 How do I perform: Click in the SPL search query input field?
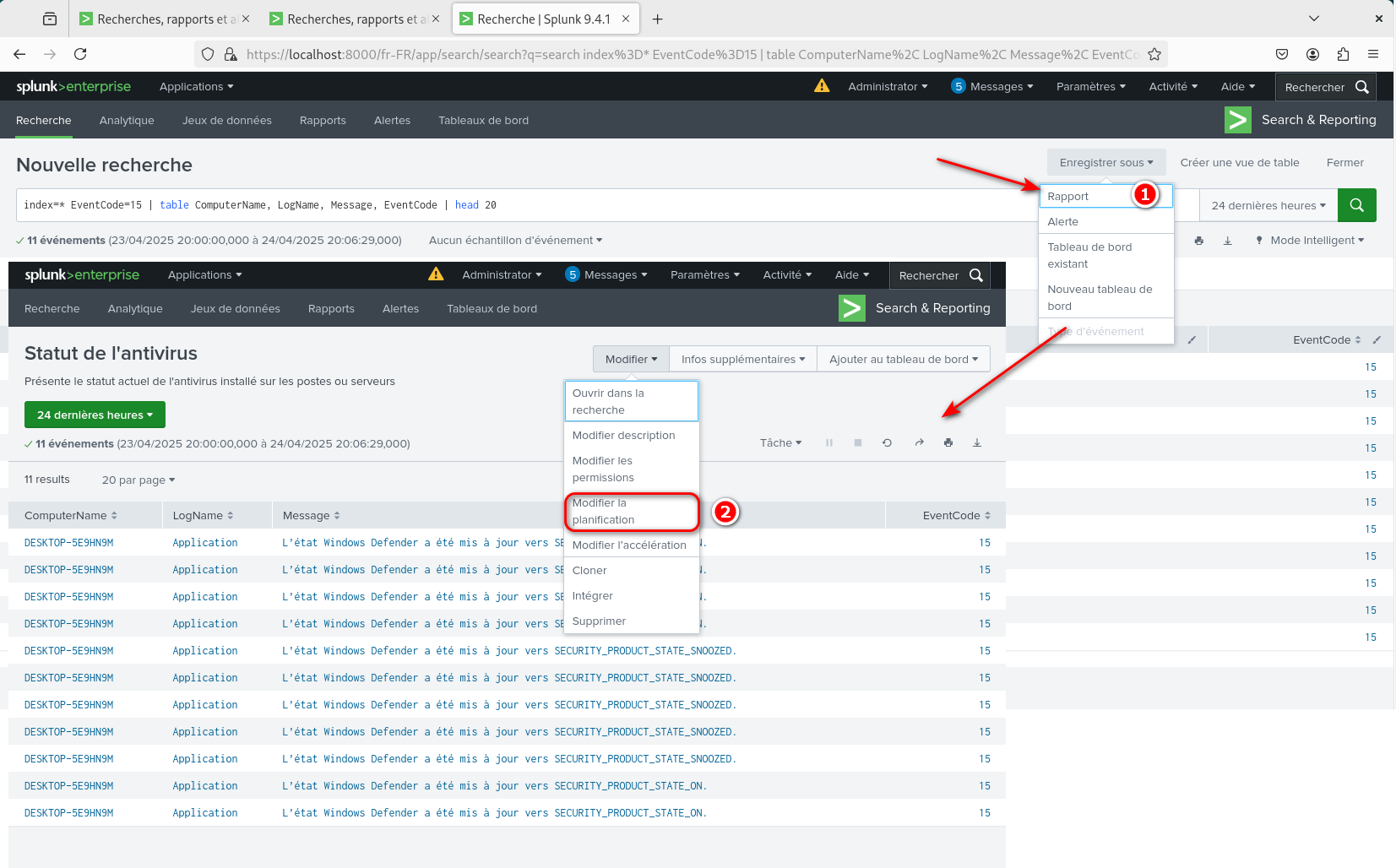tap(527, 205)
